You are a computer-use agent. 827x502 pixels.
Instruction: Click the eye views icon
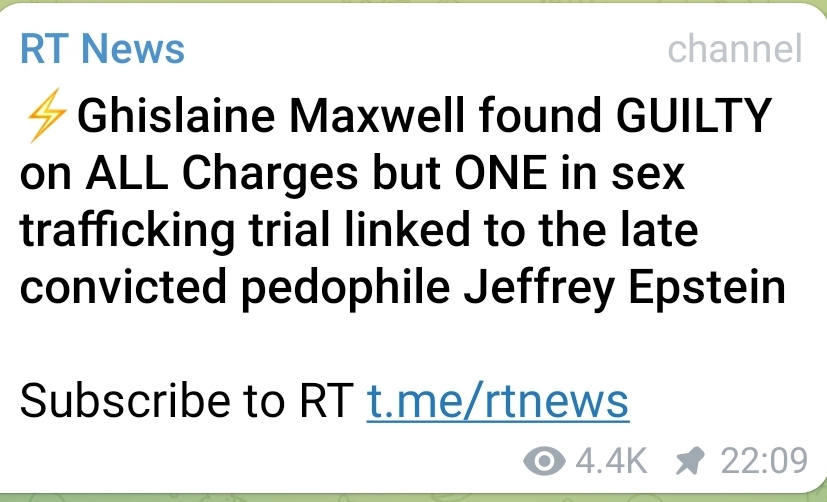tap(543, 461)
